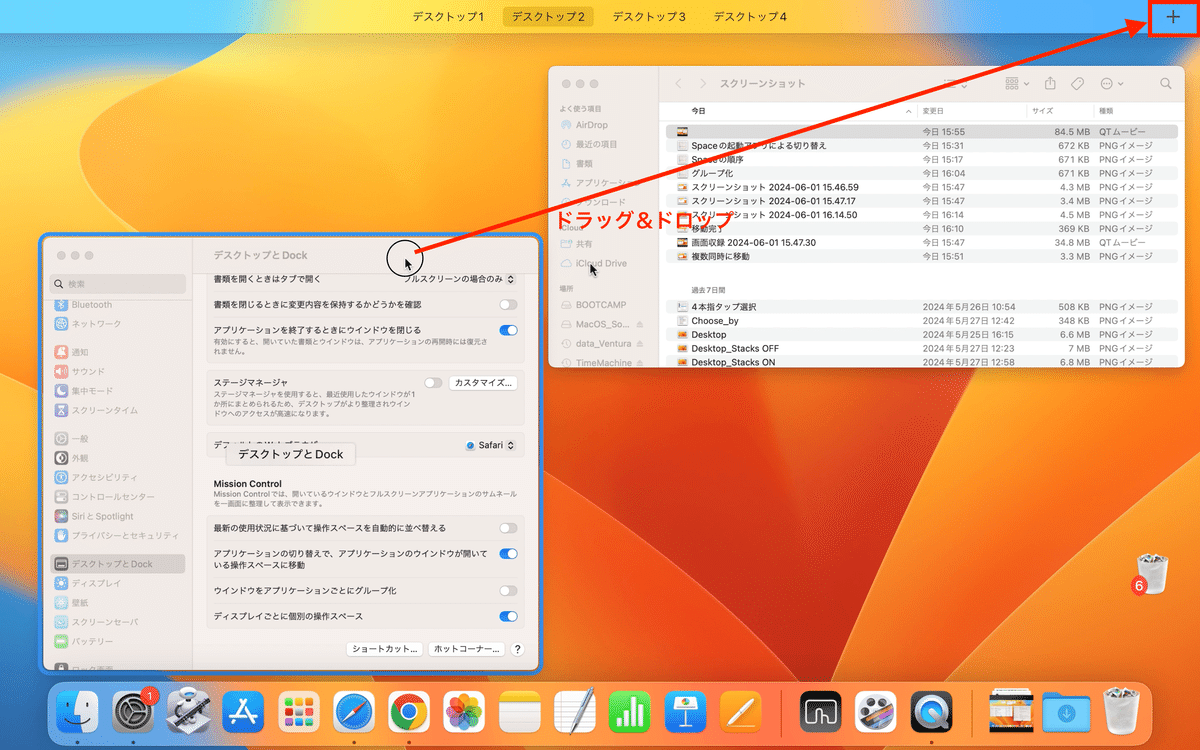Click the サイズ column header
Viewport: 1200px width, 750px height.
click(1043, 111)
